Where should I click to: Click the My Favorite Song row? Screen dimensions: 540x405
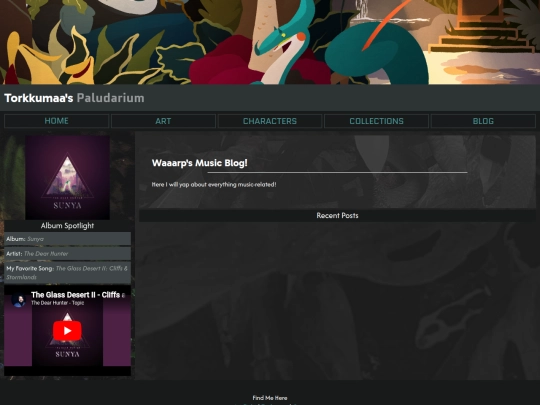pos(68,272)
